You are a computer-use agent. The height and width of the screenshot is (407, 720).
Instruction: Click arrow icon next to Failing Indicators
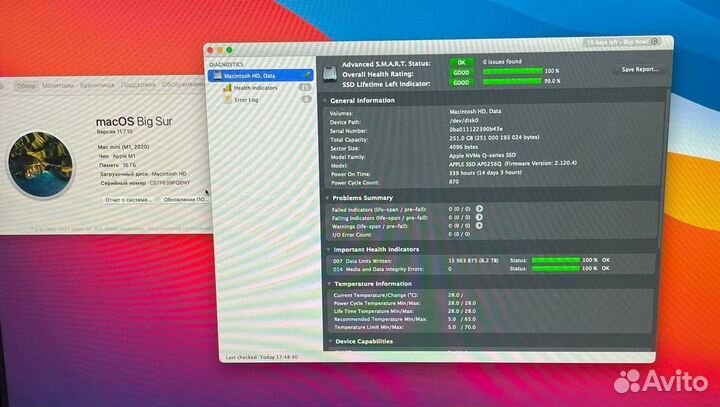(x=479, y=217)
